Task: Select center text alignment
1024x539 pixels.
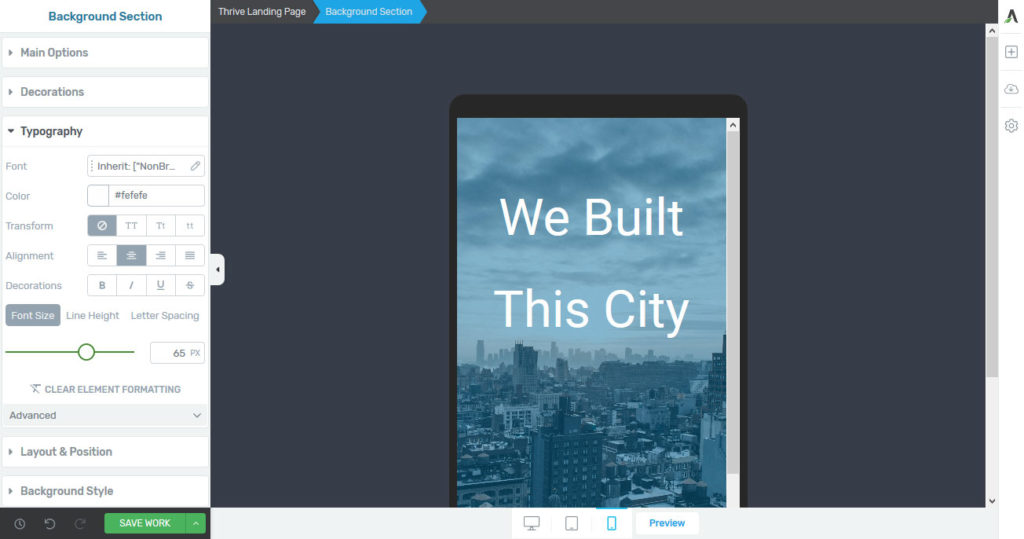Action: 131,255
